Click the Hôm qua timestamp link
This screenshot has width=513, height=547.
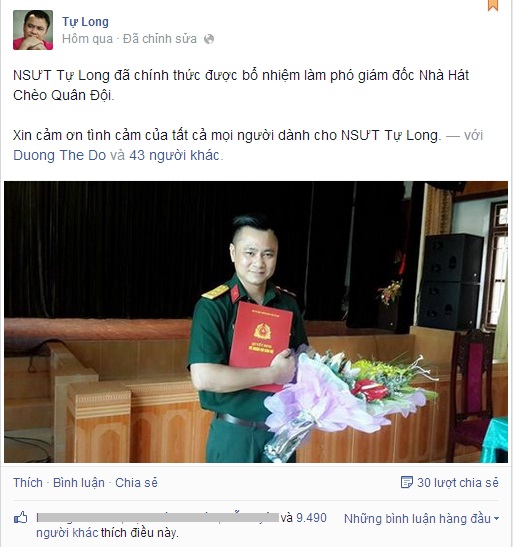coord(88,39)
